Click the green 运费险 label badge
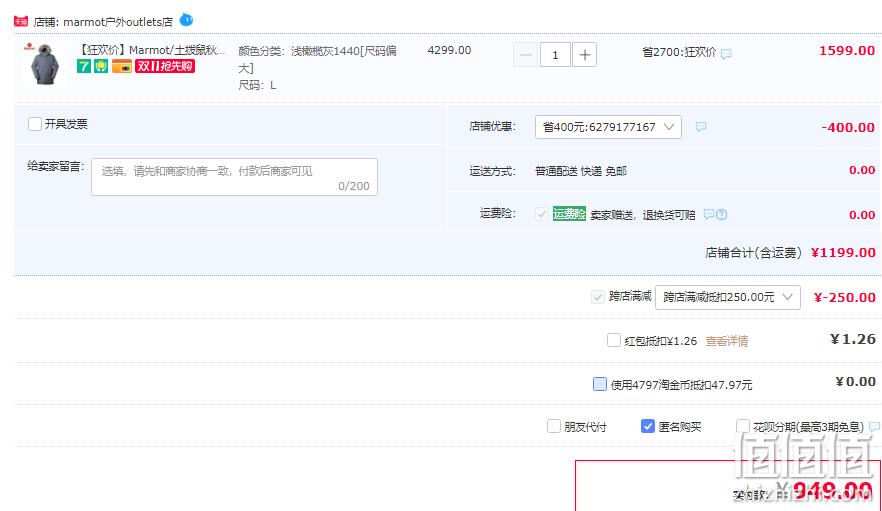 click(x=569, y=214)
